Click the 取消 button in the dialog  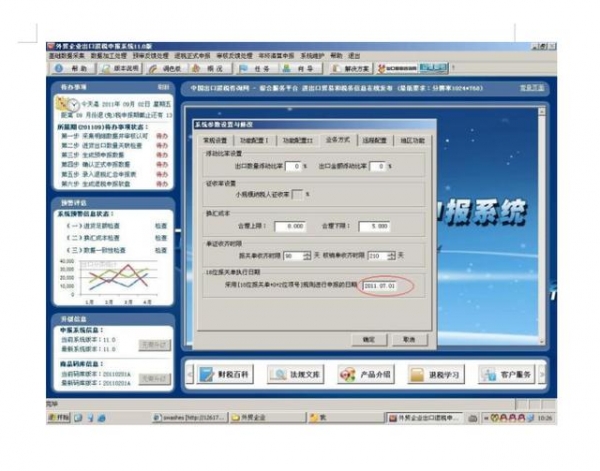point(409,339)
